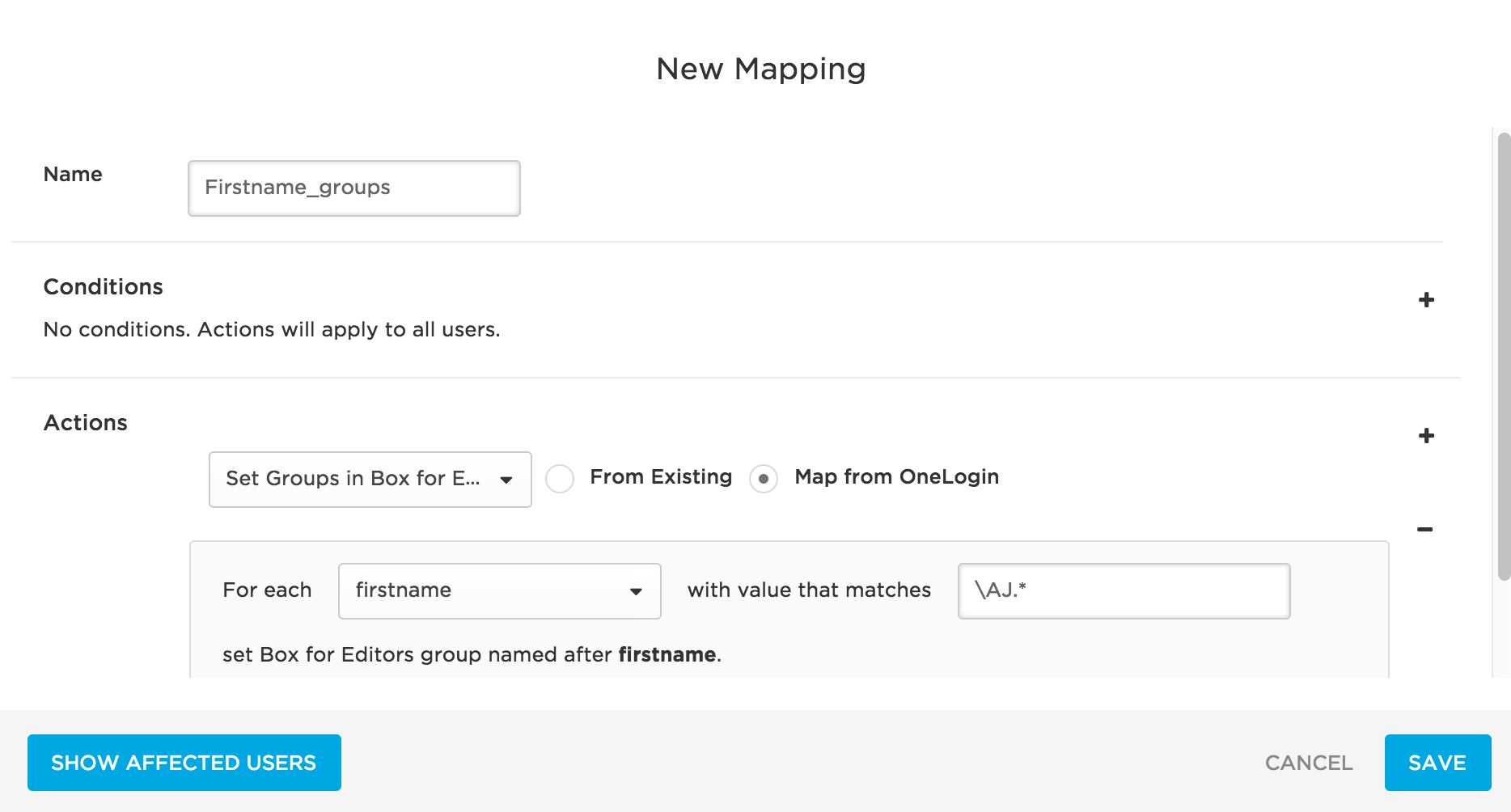Select the Map from OneLogin radio option
Screen dimensions: 1511x812
pos(764,478)
